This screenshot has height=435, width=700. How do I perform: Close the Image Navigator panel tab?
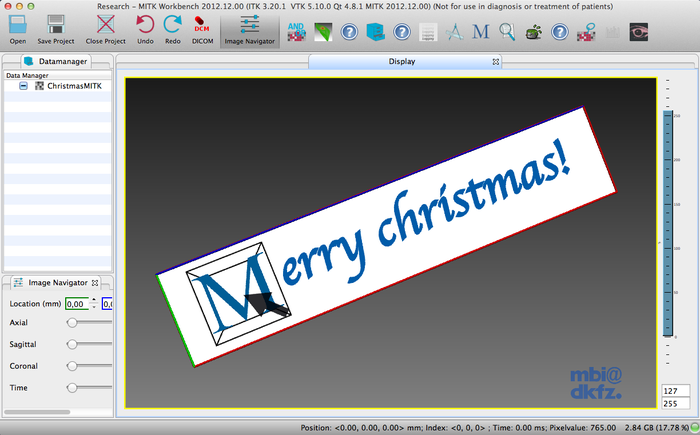(96, 283)
